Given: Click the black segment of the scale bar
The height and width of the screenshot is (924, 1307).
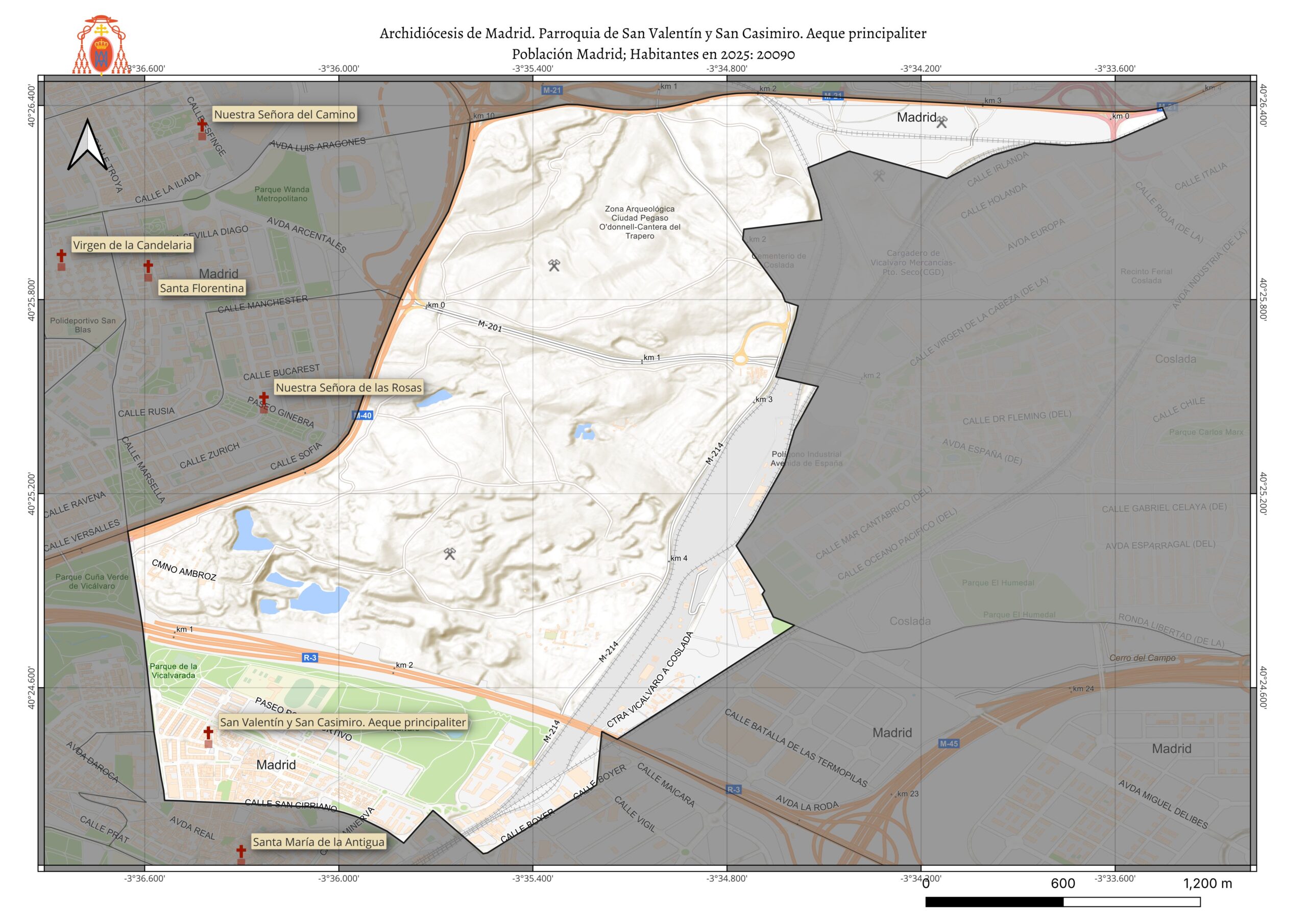Looking at the screenshot, I should click(x=994, y=903).
